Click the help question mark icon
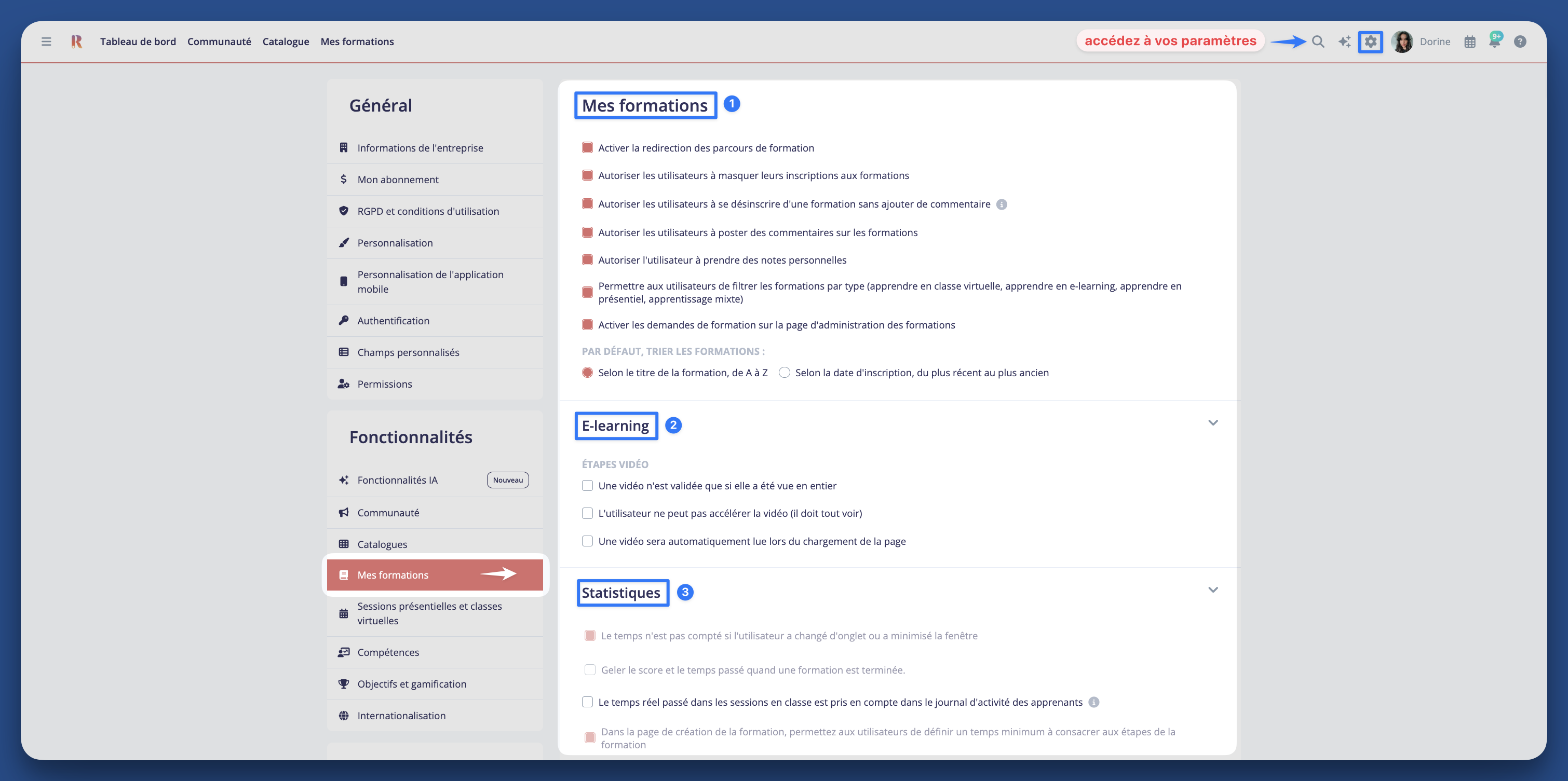 click(x=1520, y=42)
